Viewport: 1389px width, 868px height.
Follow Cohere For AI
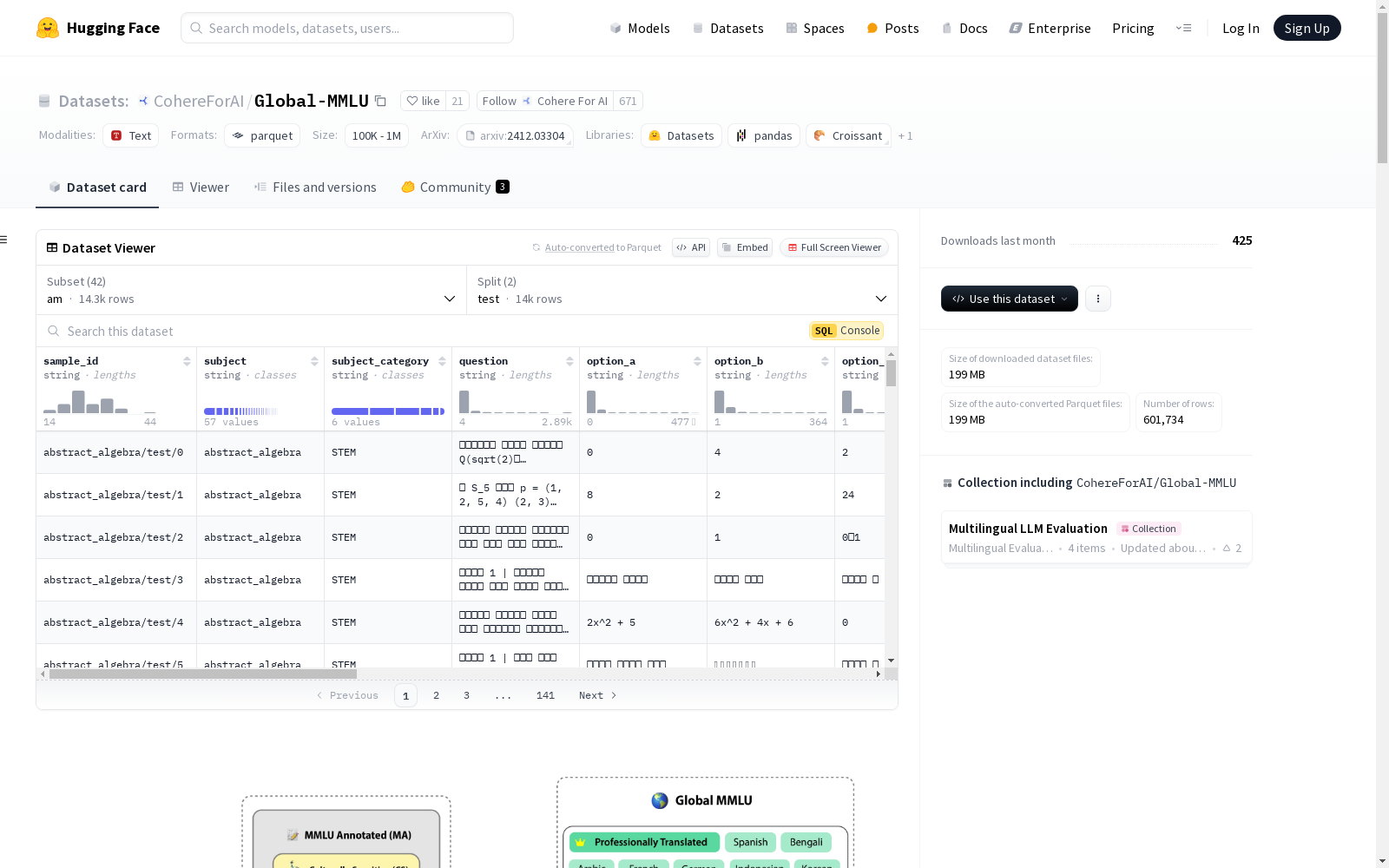click(544, 101)
